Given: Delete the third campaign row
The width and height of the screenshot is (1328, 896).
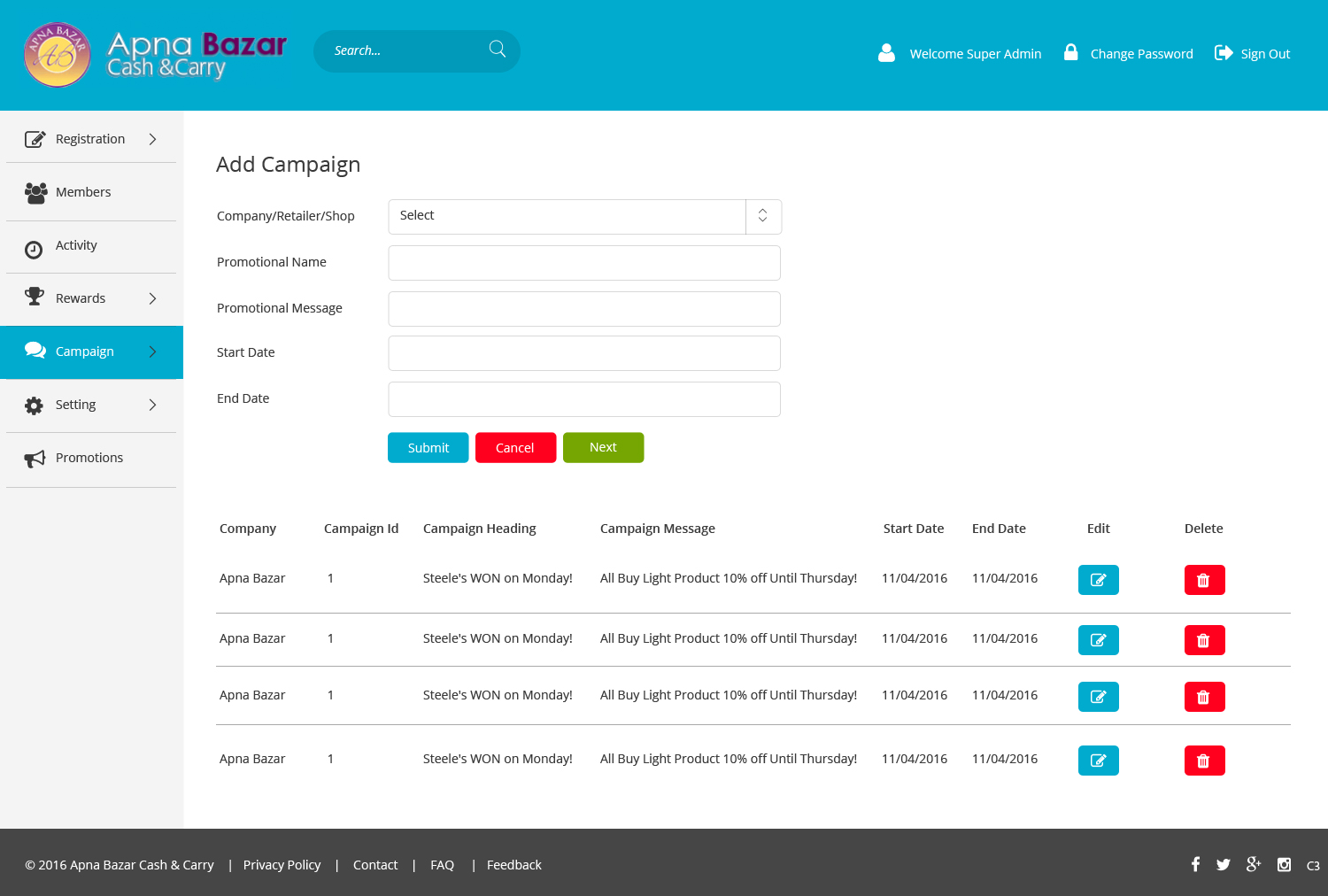Looking at the screenshot, I should pyautogui.click(x=1205, y=697).
